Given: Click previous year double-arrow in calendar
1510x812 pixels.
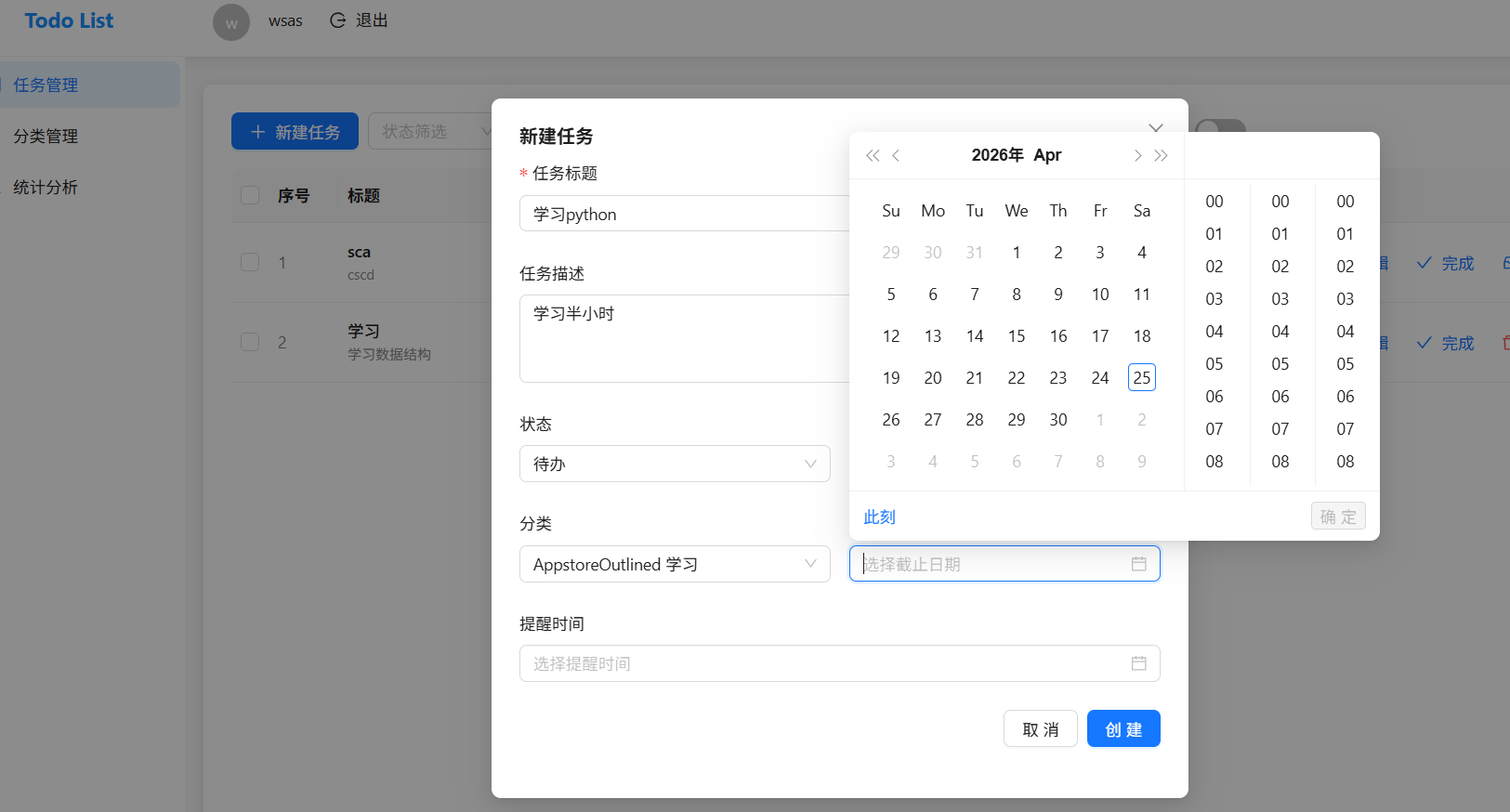Looking at the screenshot, I should tap(872, 156).
